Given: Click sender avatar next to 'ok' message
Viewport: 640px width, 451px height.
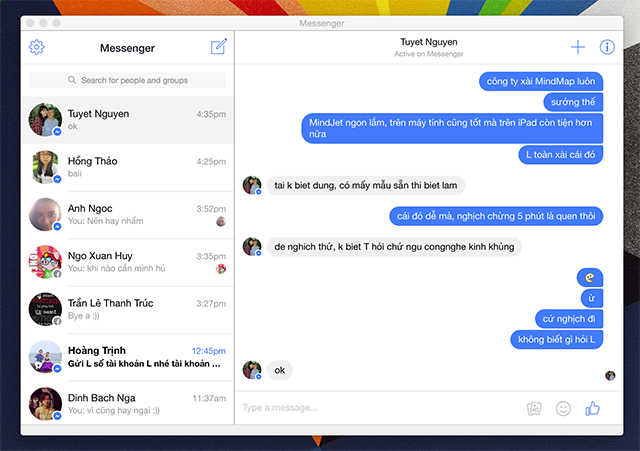Looking at the screenshot, I should pyautogui.click(x=252, y=370).
